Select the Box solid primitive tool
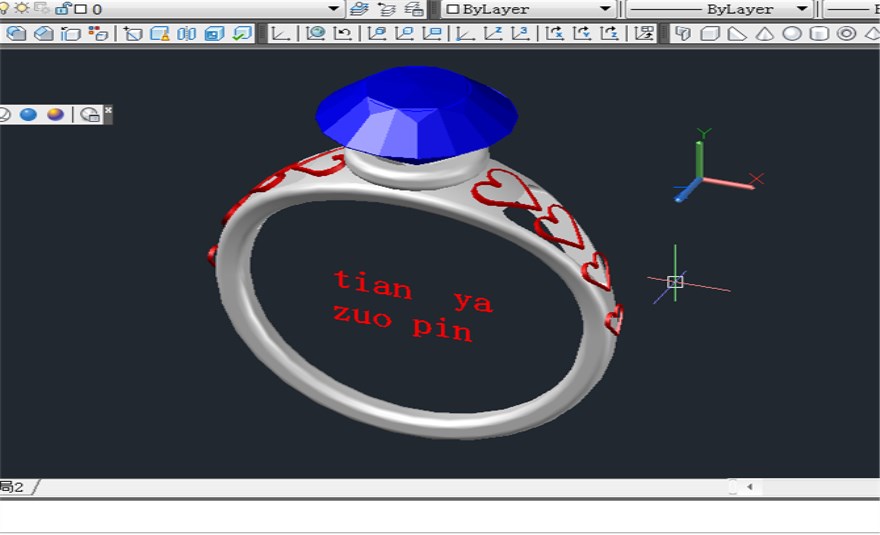The width and height of the screenshot is (880, 535). click(x=710, y=33)
